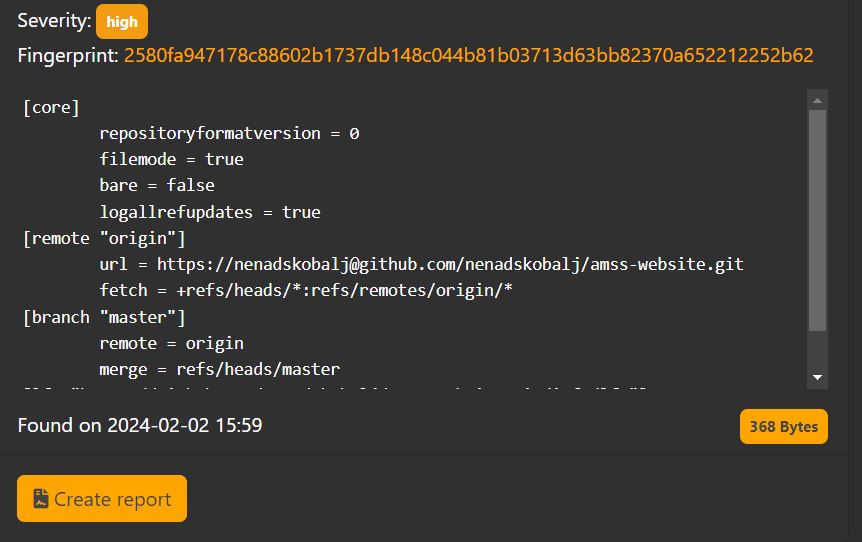Click the Create report button
The height and width of the screenshot is (542, 862).
coord(102,499)
